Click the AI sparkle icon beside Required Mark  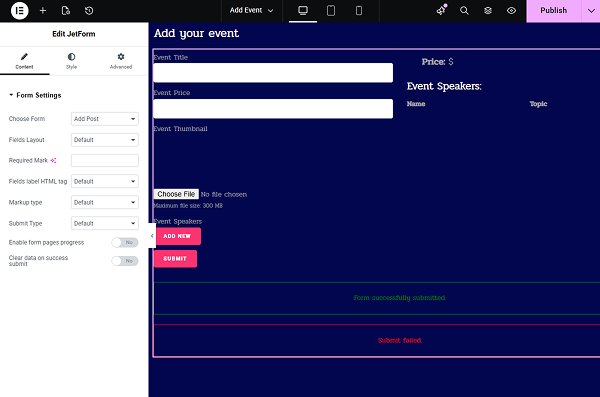[54, 160]
